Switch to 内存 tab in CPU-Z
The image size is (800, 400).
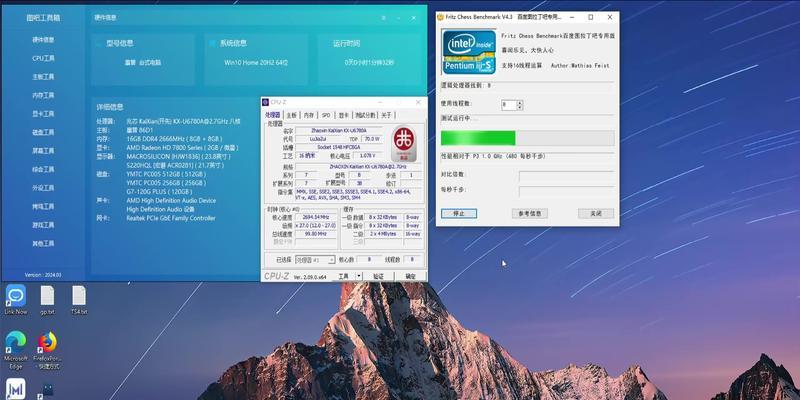pyautogui.click(x=309, y=115)
